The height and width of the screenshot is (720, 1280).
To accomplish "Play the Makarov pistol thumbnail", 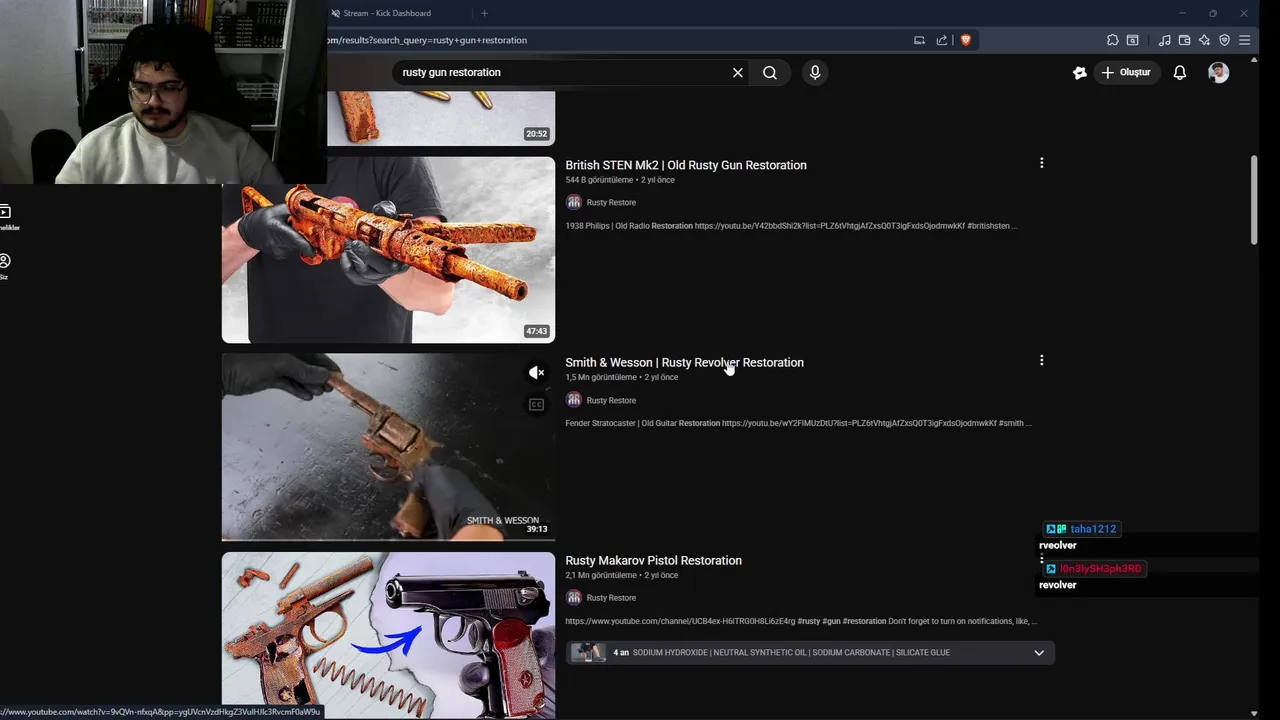I will click(x=388, y=635).
